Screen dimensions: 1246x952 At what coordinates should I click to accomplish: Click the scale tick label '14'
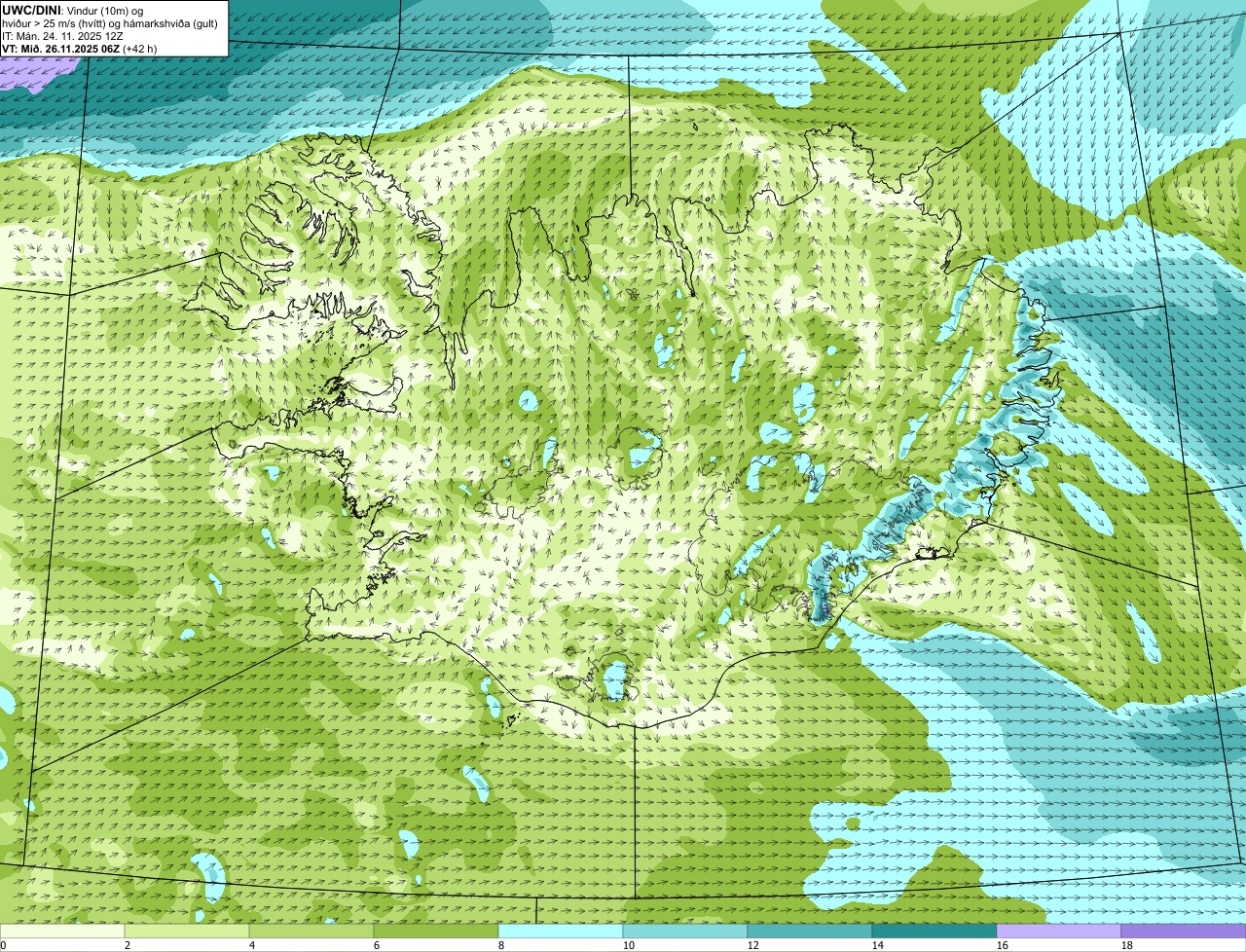(878, 945)
